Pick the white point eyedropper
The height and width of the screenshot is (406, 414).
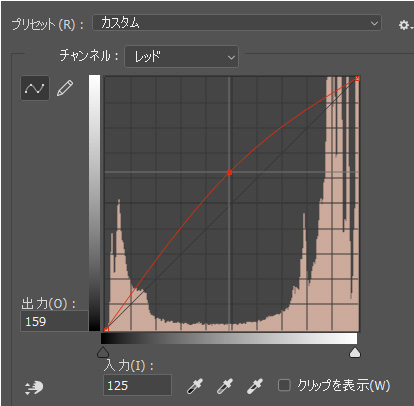click(x=255, y=386)
